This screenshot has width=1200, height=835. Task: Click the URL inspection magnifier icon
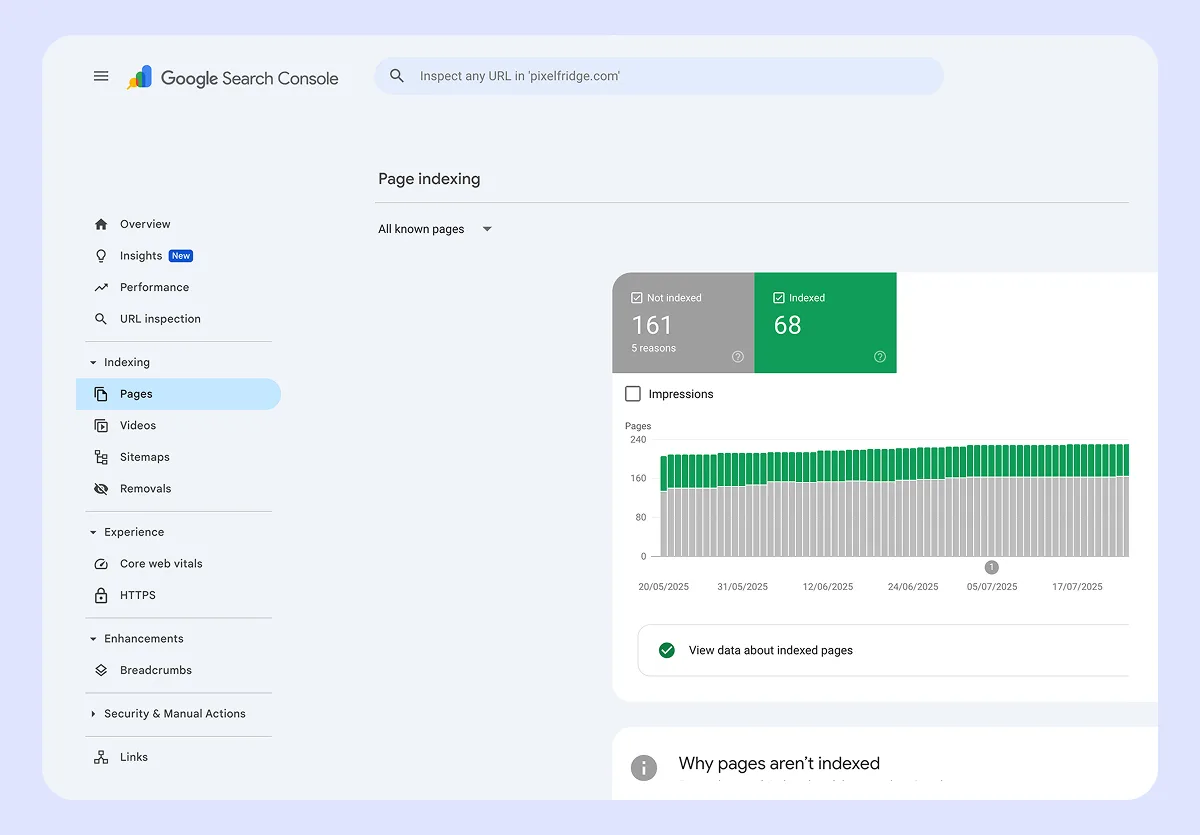[x=101, y=319]
